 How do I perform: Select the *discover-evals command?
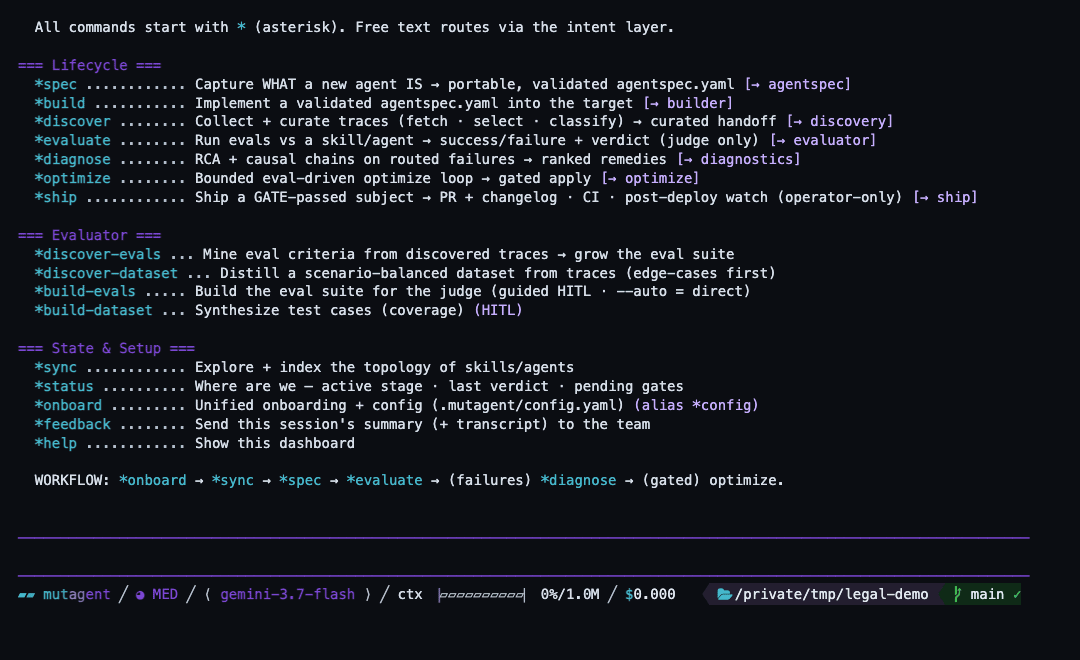point(98,254)
